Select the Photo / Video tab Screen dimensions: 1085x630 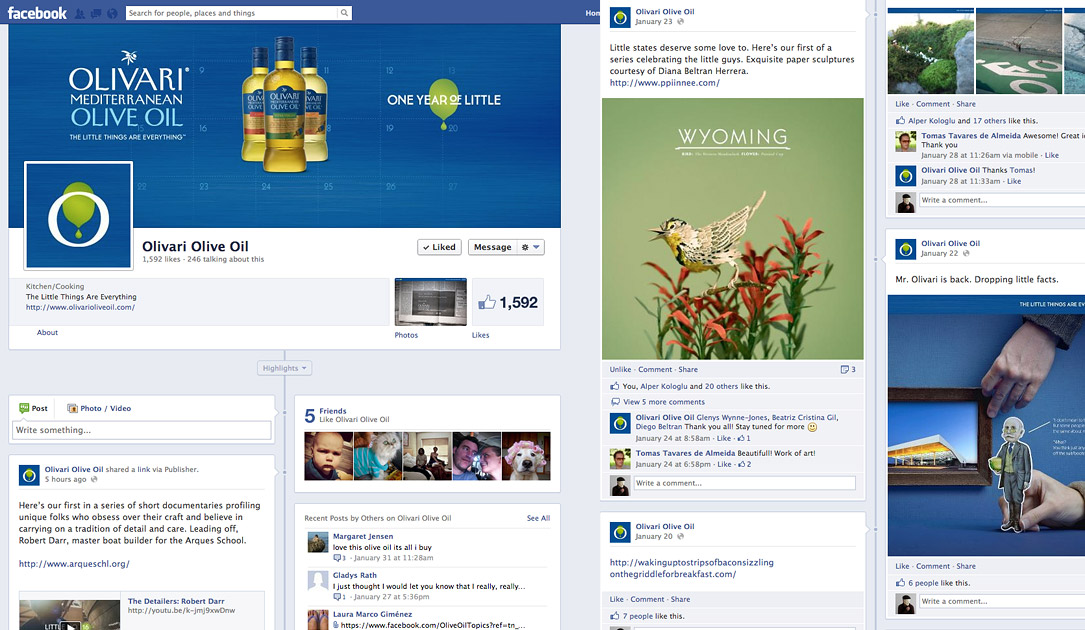pos(99,408)
